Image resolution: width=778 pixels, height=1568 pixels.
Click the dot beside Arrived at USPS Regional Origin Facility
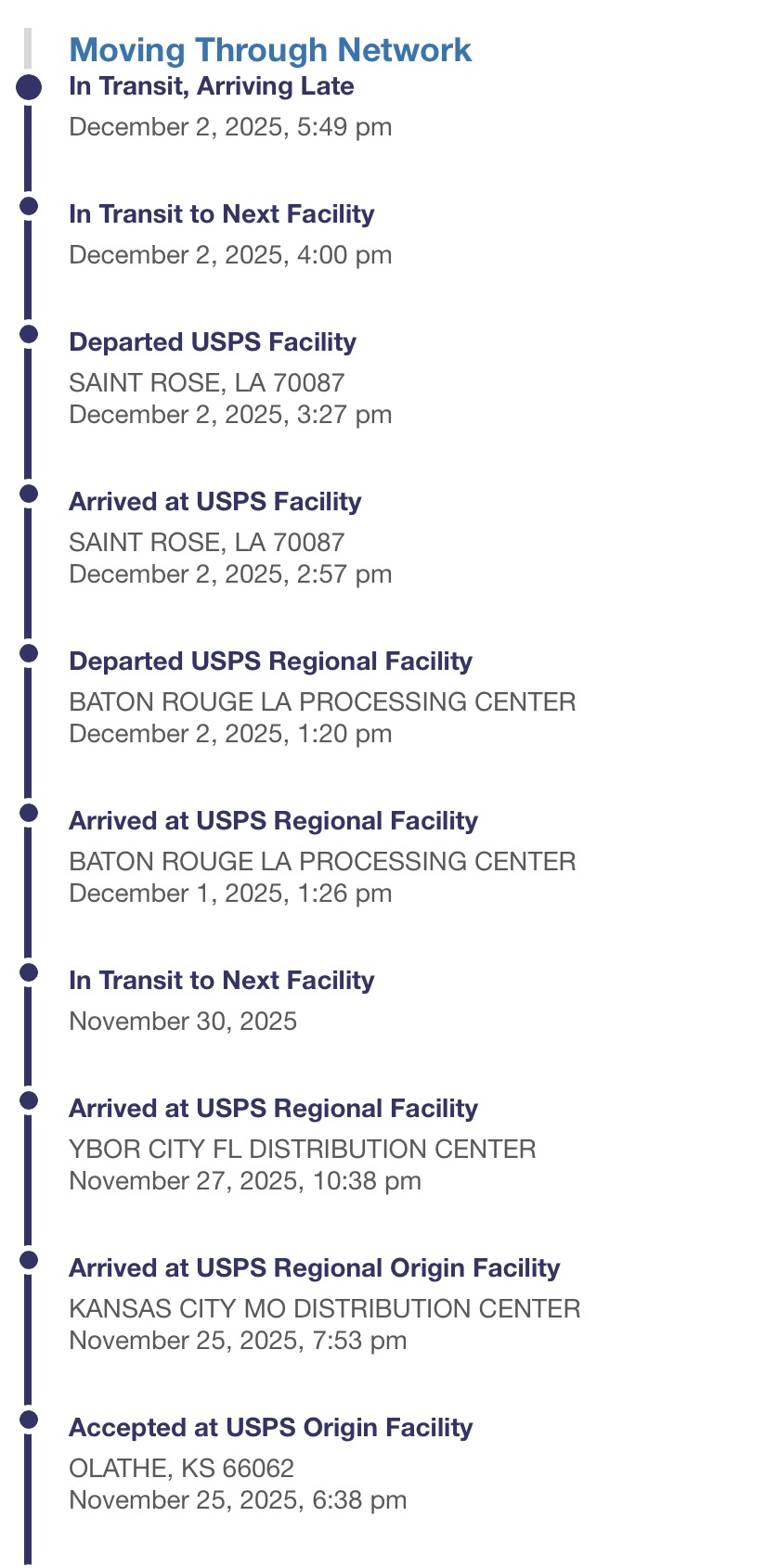click(29, 1260)
